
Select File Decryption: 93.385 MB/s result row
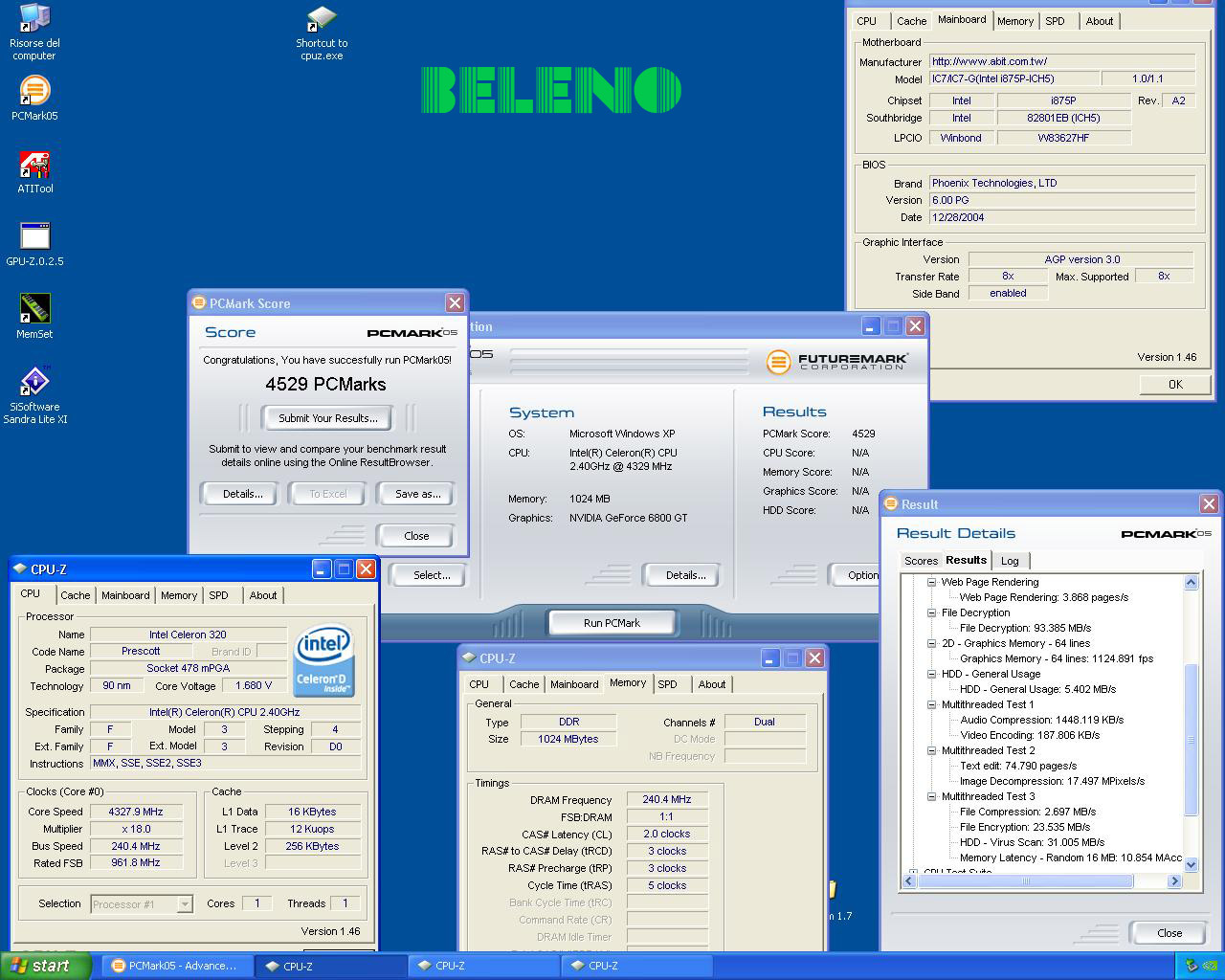click(x=1025, y=628)
